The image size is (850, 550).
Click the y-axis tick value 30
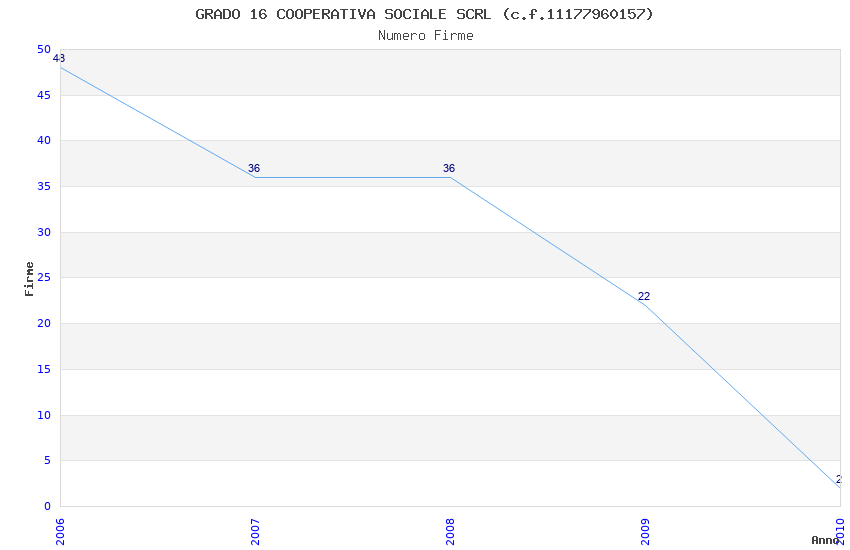pos(44,232)
